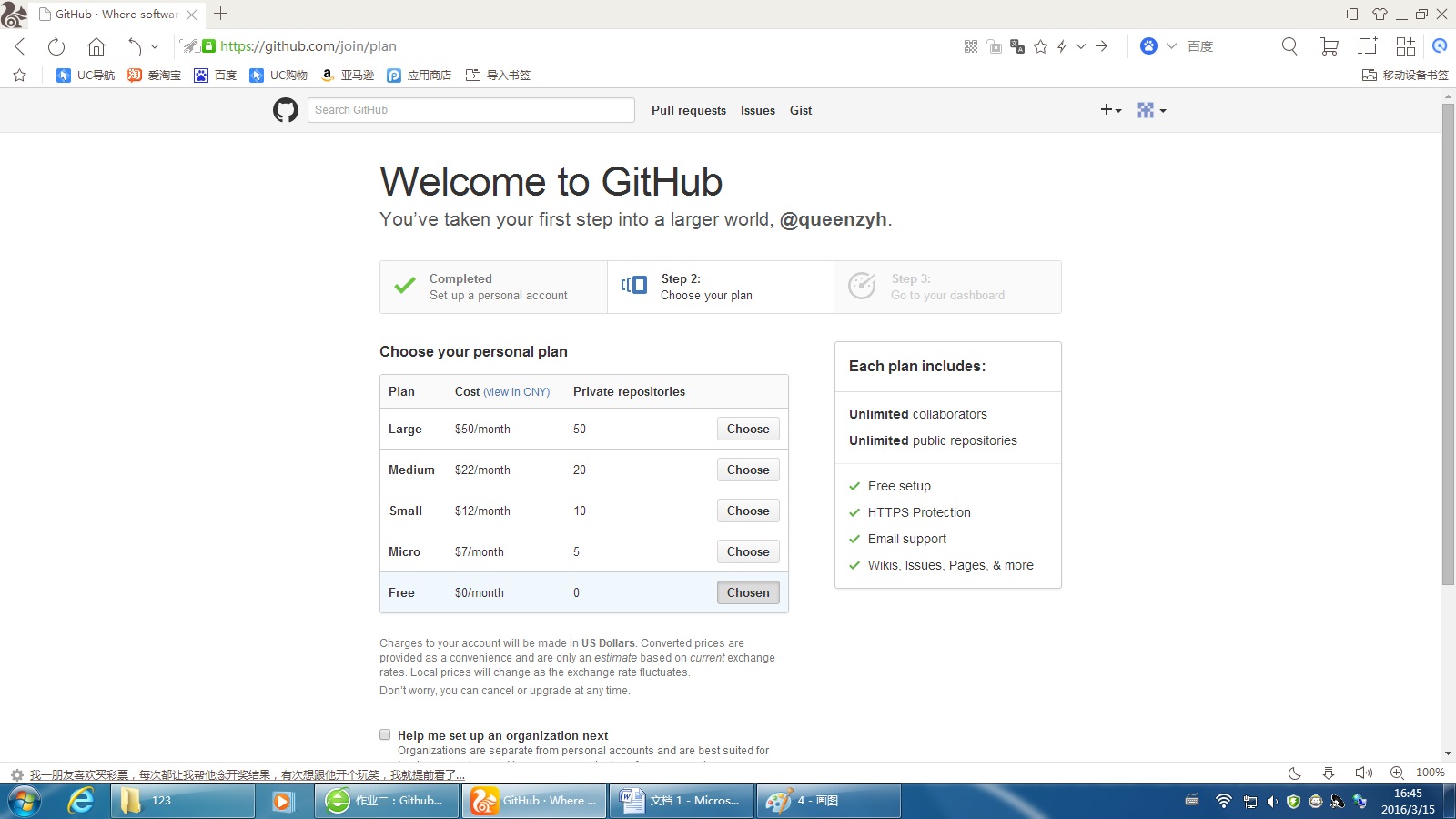Click the 导入书签 import bookmarks item
This screenshot has height=819, width=1456.
(x=498, y=76)
